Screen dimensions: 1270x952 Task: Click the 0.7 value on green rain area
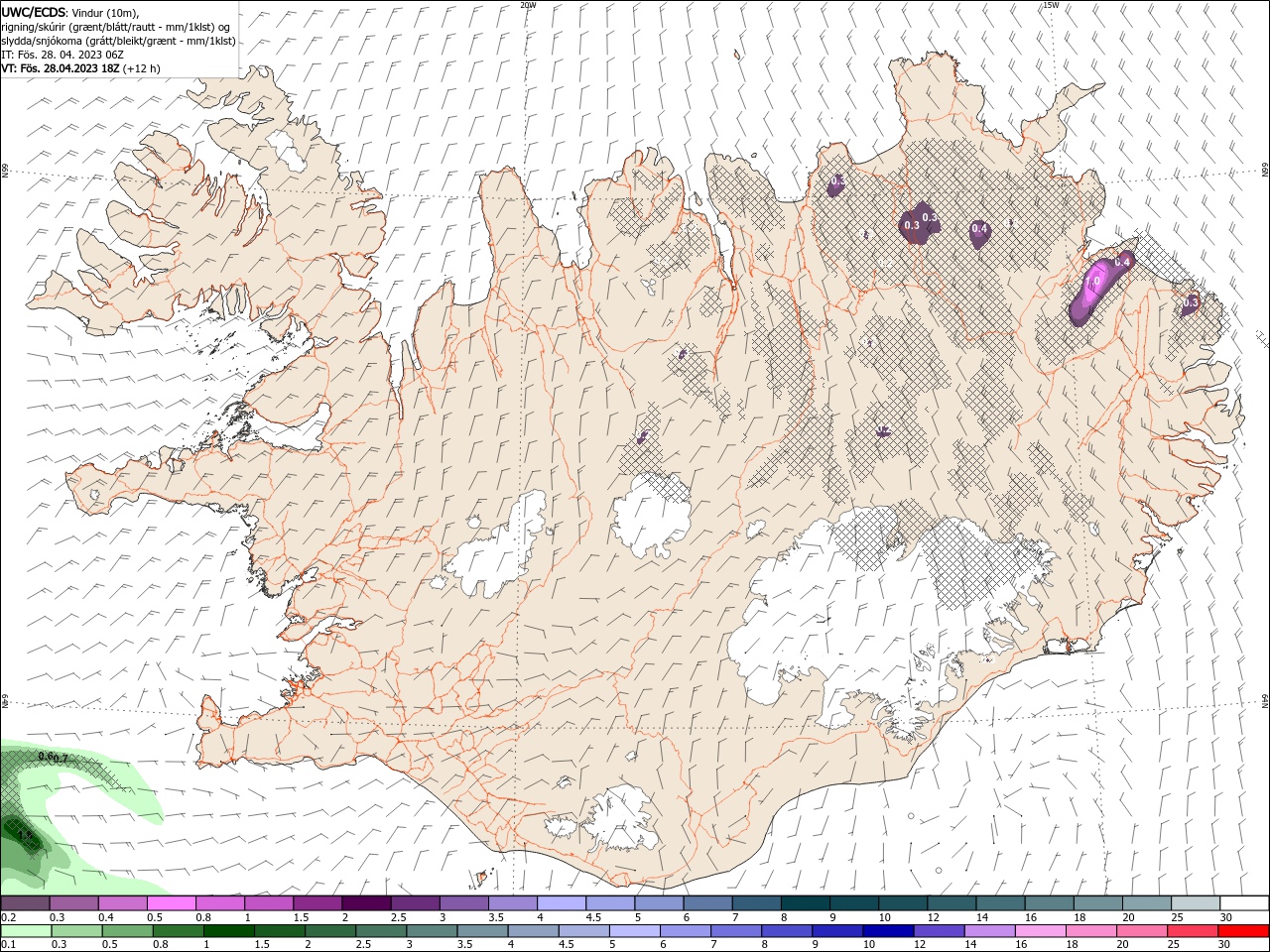pos(61,759)
